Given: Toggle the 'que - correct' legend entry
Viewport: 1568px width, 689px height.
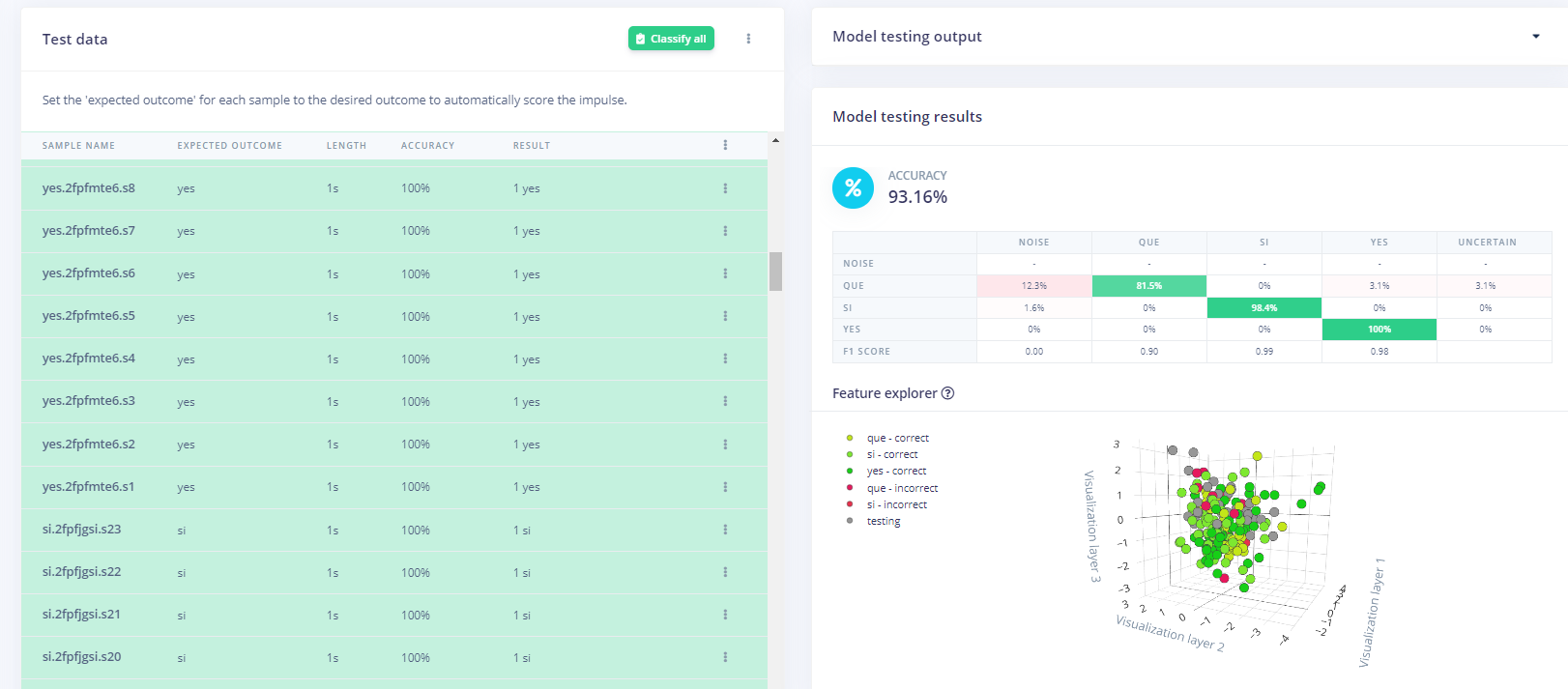Looking at the screenshot, I should pyautogui.click(x=897, y=438).
